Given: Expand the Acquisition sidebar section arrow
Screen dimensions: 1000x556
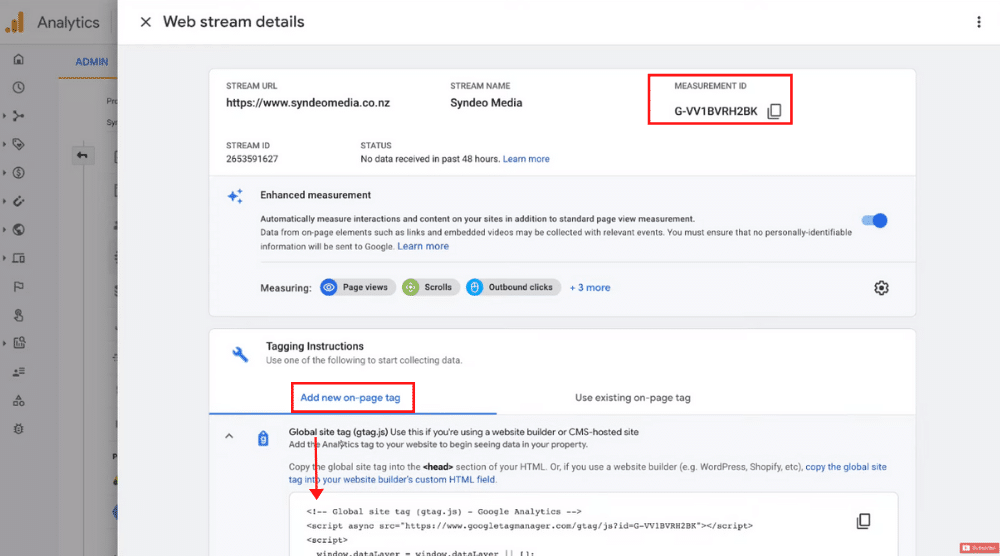Looking at the screenshot, I should 4,116.
